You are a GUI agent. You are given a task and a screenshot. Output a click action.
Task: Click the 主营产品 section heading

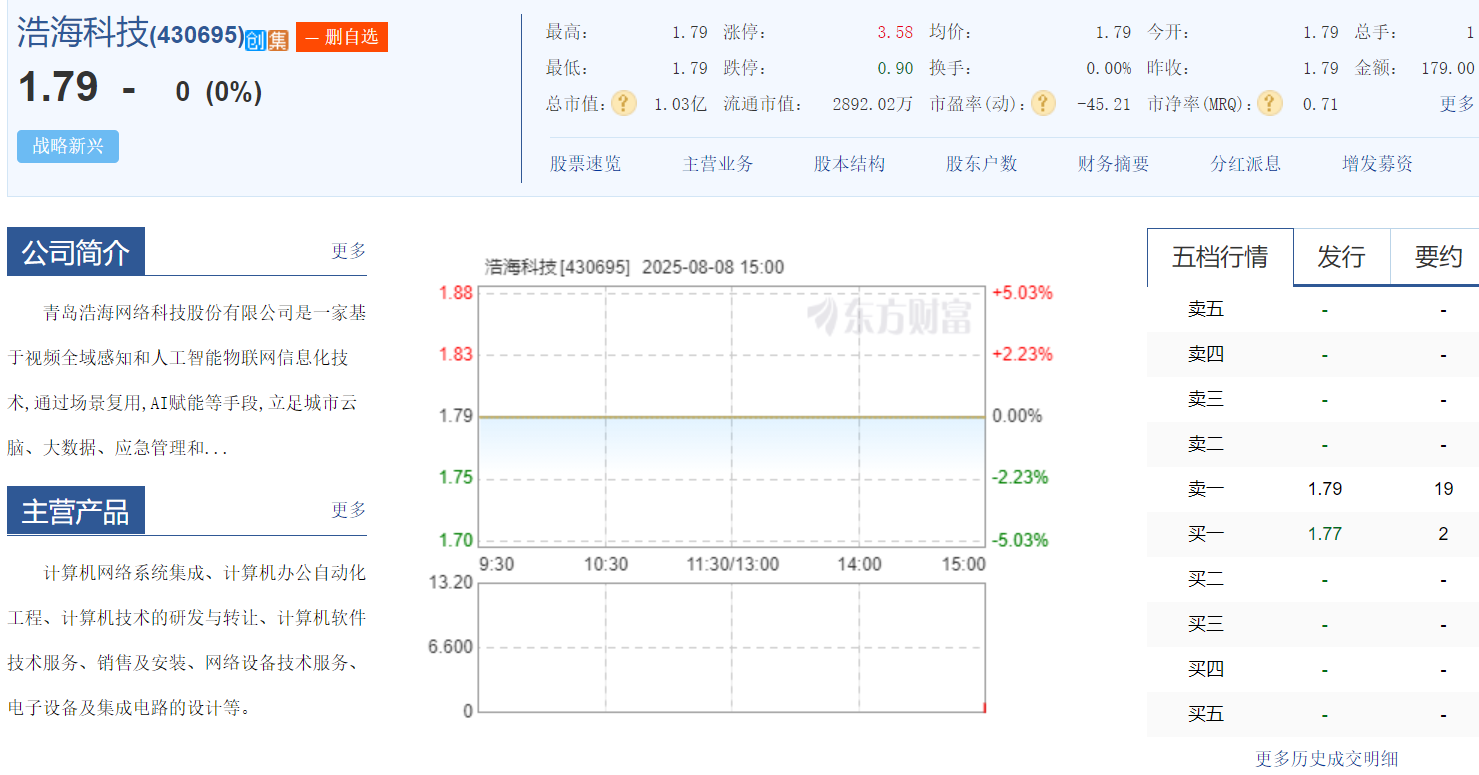[76, 511]
